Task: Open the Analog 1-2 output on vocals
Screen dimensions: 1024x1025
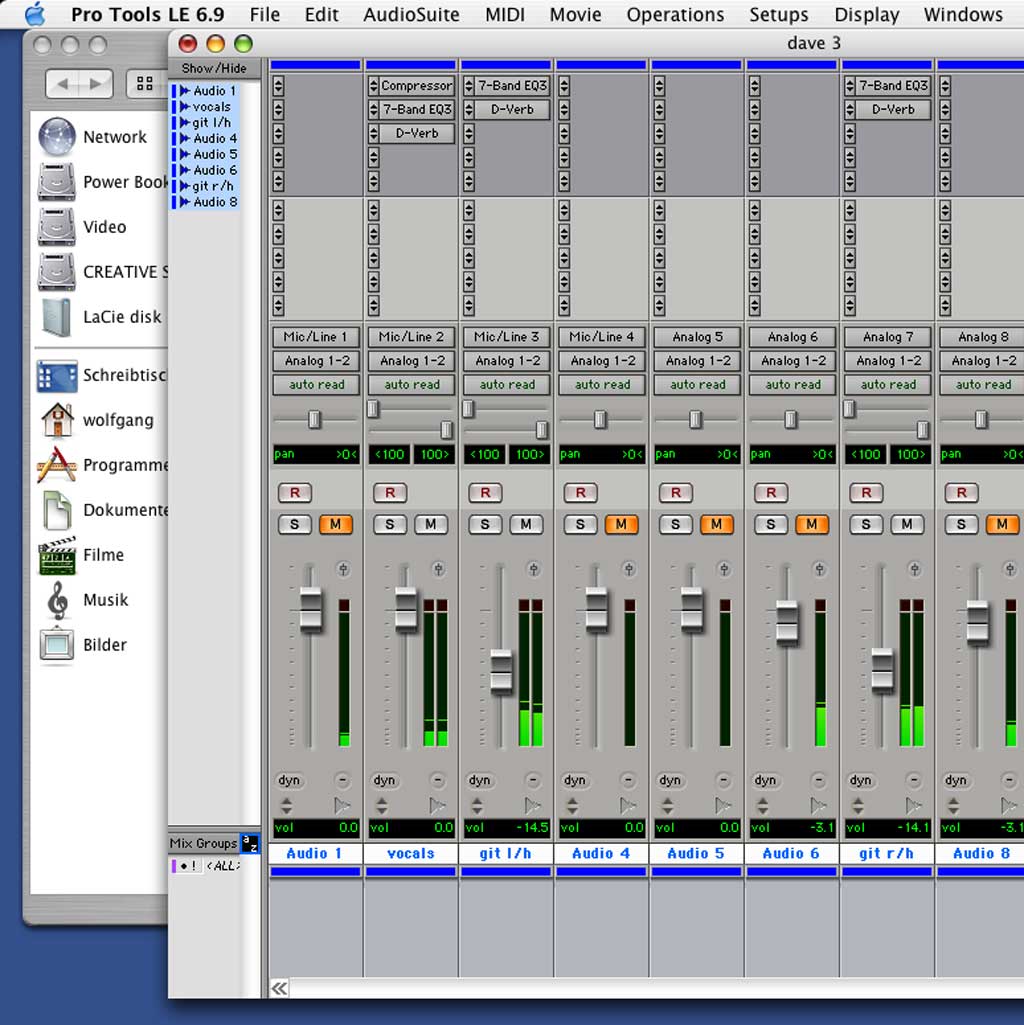Action: pos(411,361)
